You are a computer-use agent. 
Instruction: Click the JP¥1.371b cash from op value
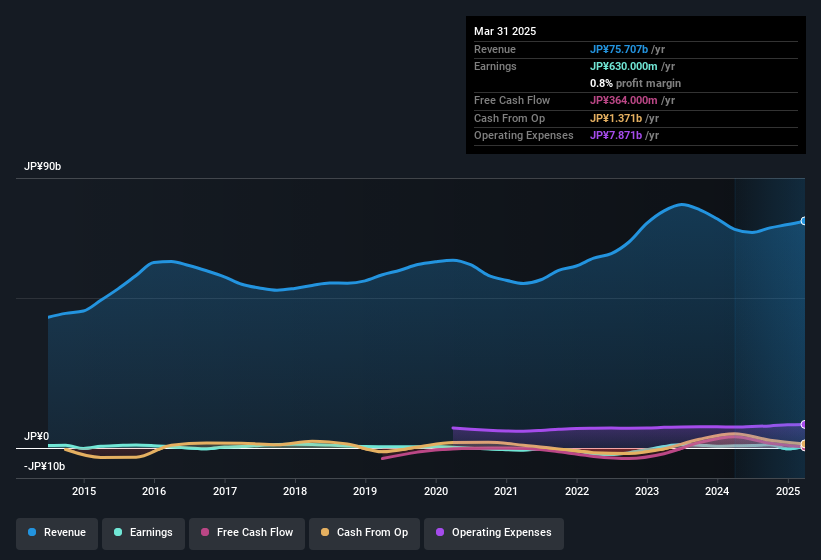(x=616, y=118)
